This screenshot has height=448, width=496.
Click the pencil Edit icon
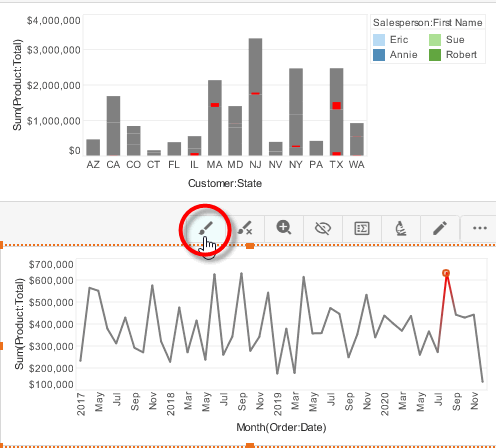[440, 228]
